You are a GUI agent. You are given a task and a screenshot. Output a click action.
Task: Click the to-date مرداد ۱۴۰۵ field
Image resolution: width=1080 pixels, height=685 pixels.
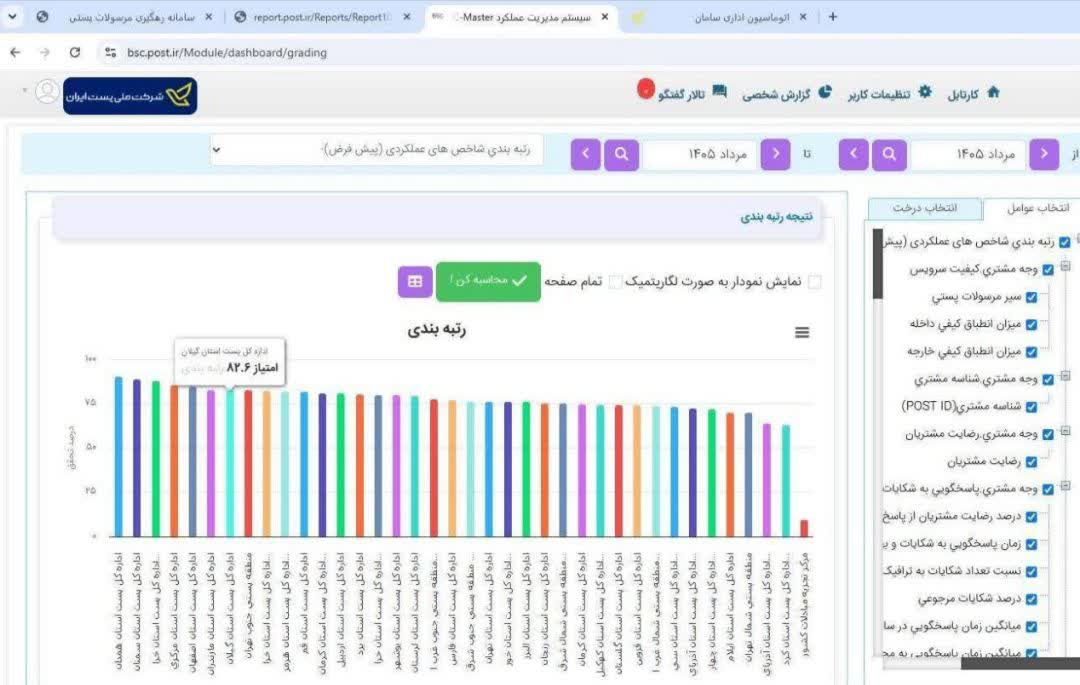click(699, 154)
